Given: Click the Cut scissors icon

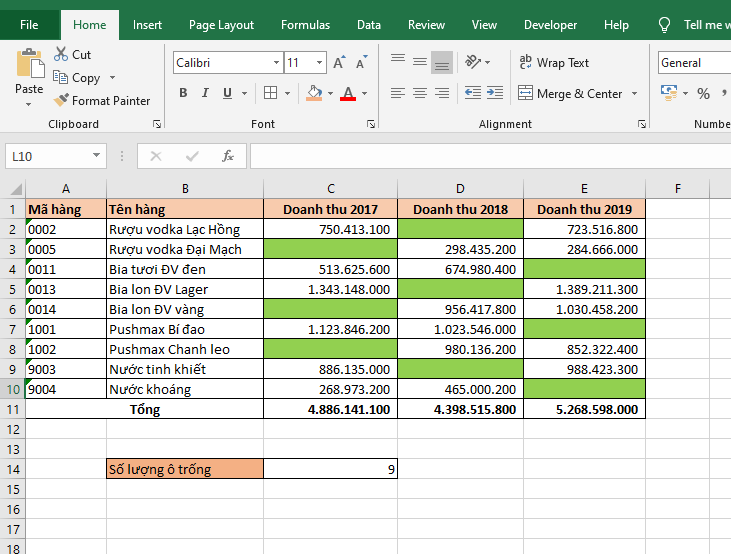Looking at the screenshot, I should [61, 55].
